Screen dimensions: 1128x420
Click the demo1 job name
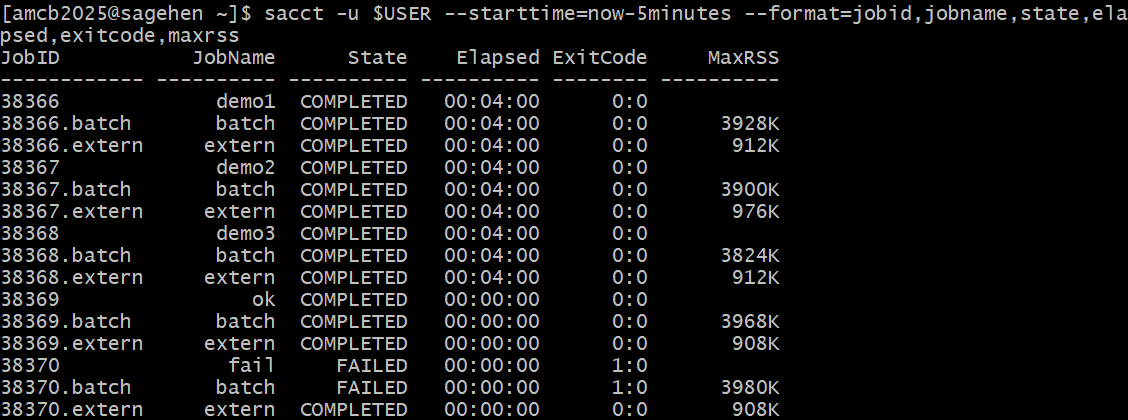(x=245, y=102)
